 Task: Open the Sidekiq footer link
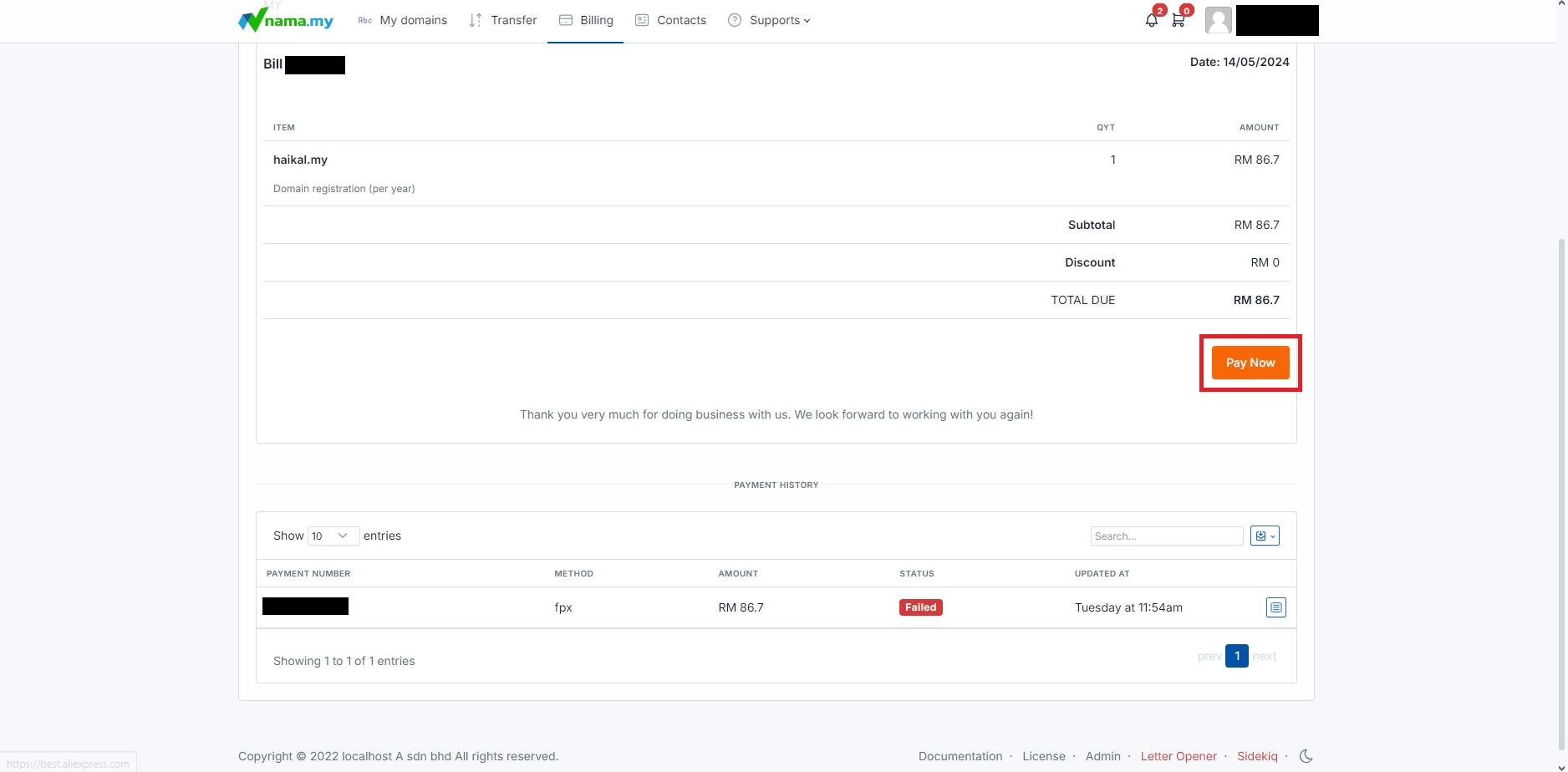tap(1257, 756)
